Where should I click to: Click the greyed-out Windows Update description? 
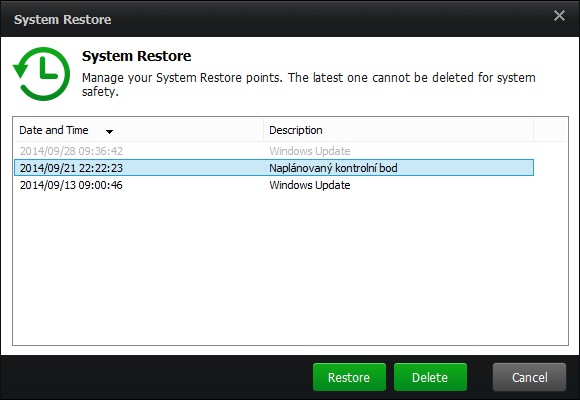coord(310,151)
